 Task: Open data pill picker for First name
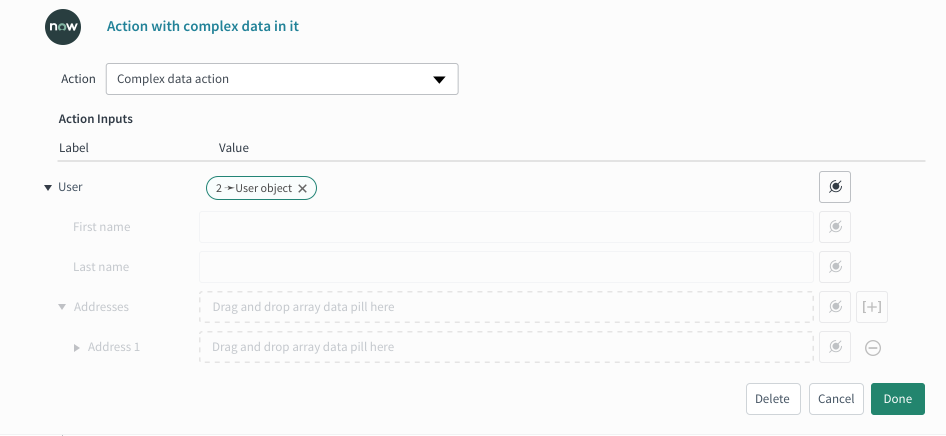[x=835, y=227]
